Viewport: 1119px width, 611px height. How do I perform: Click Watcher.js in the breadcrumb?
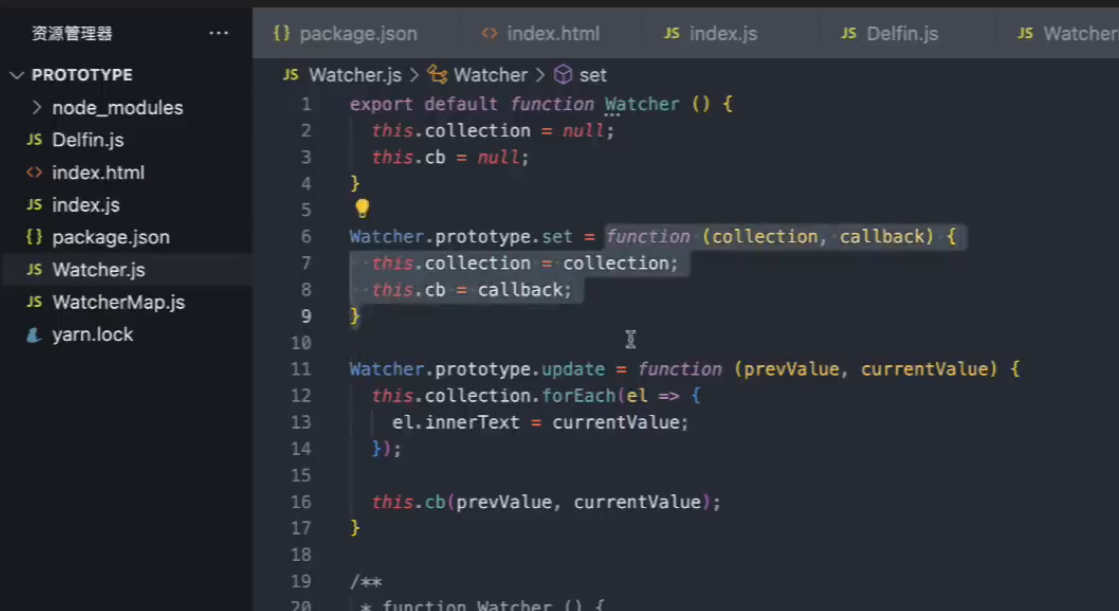click(355, 75)
